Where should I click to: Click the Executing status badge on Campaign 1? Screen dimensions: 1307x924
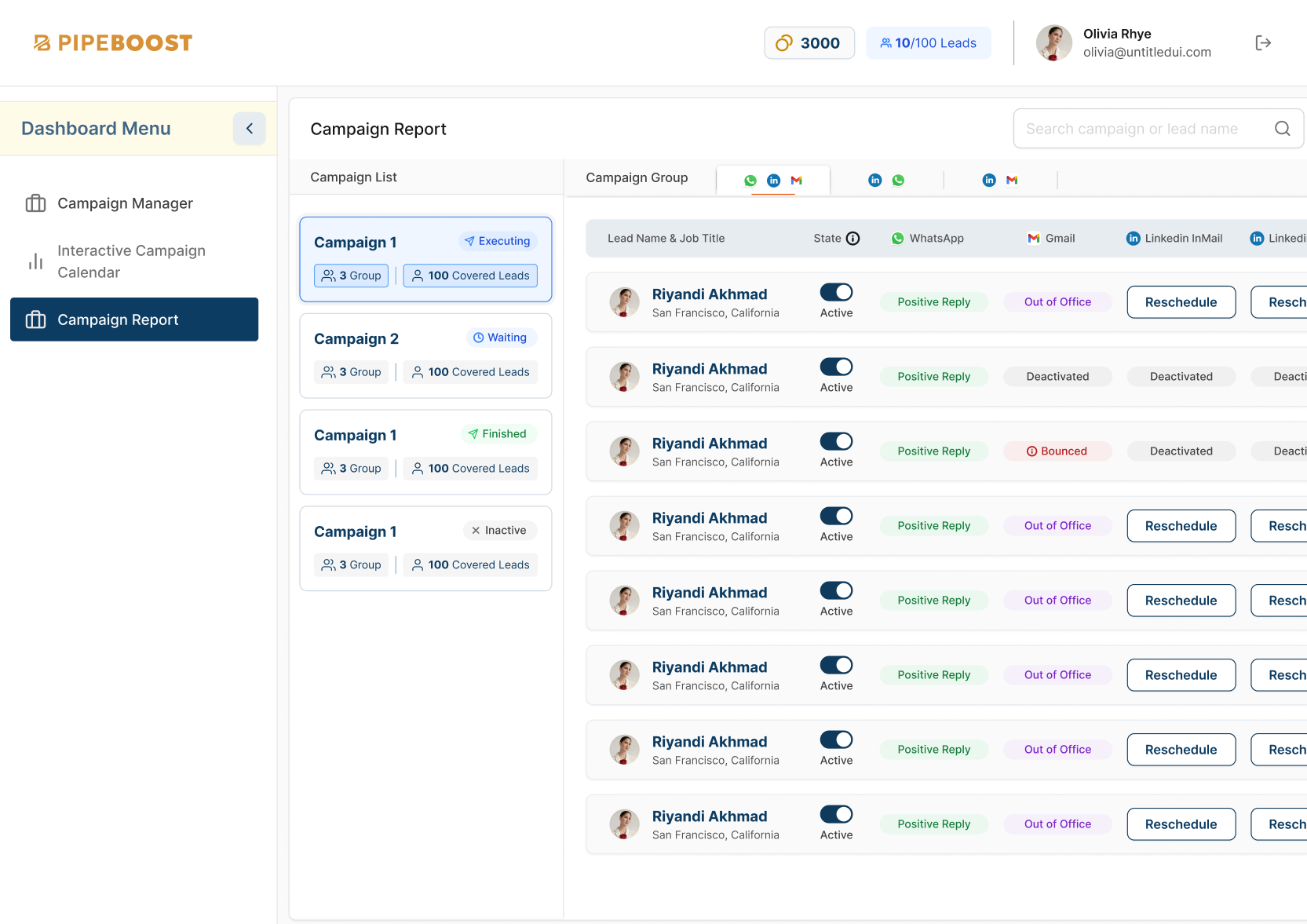[x=498, y=241]
